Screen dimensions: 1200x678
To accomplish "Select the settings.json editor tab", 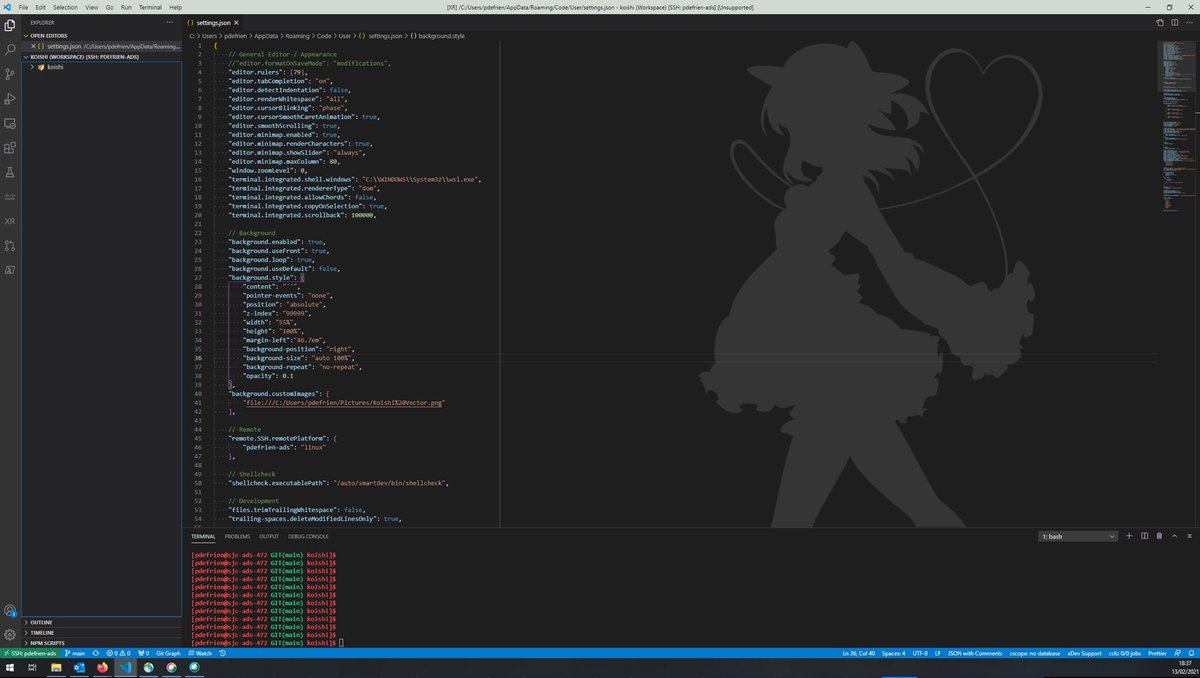I will (213, 21).
